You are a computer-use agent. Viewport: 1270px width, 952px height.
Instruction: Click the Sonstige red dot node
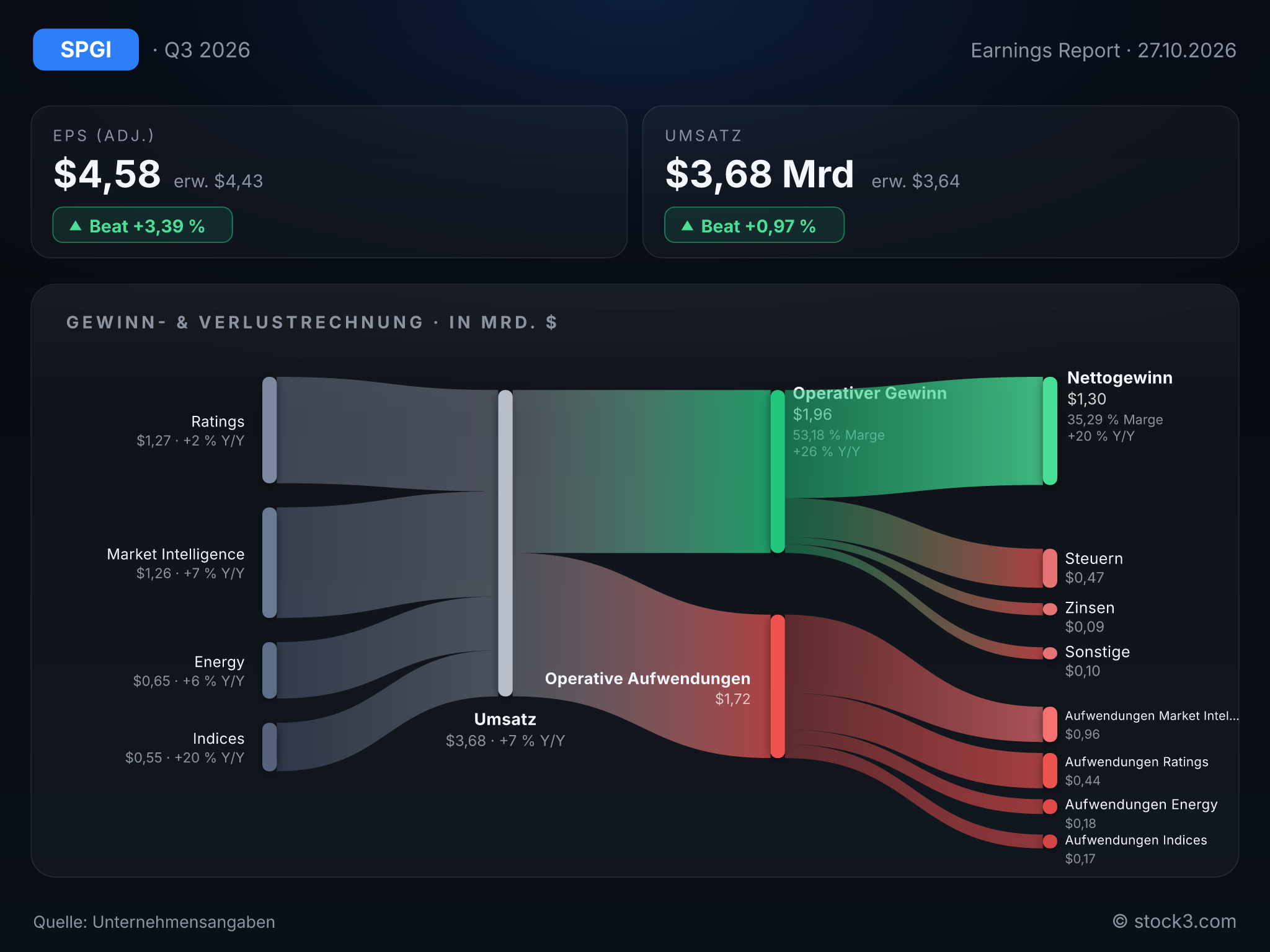pyautogui.click(x=1050, y=653)
